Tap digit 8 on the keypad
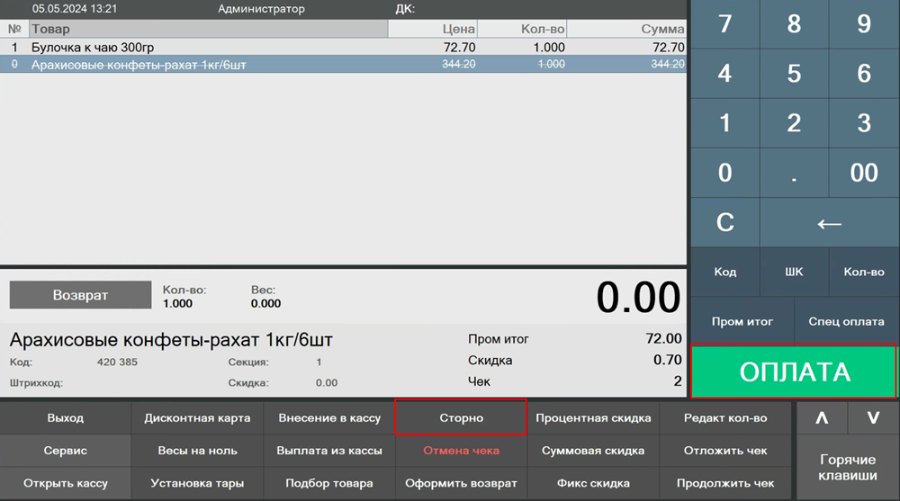 pos(794,24)
